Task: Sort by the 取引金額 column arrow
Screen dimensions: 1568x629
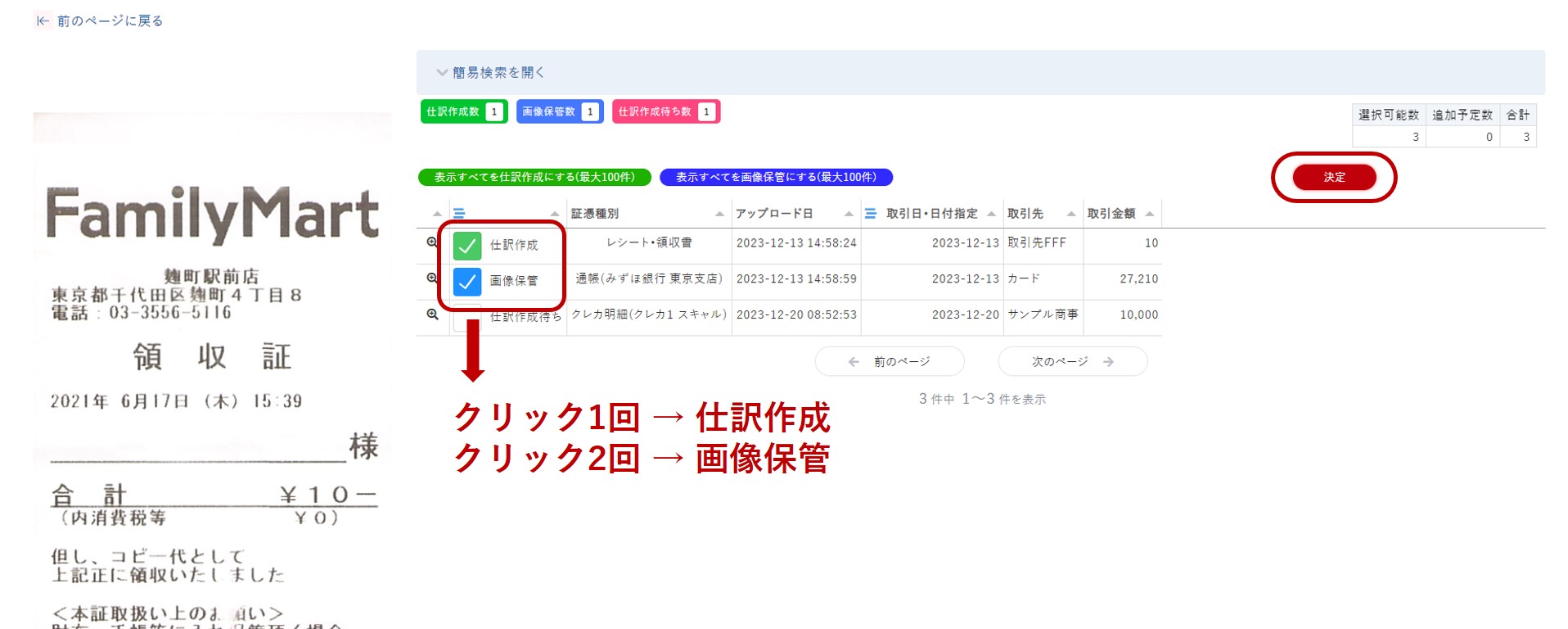Action: point(1150,215)
